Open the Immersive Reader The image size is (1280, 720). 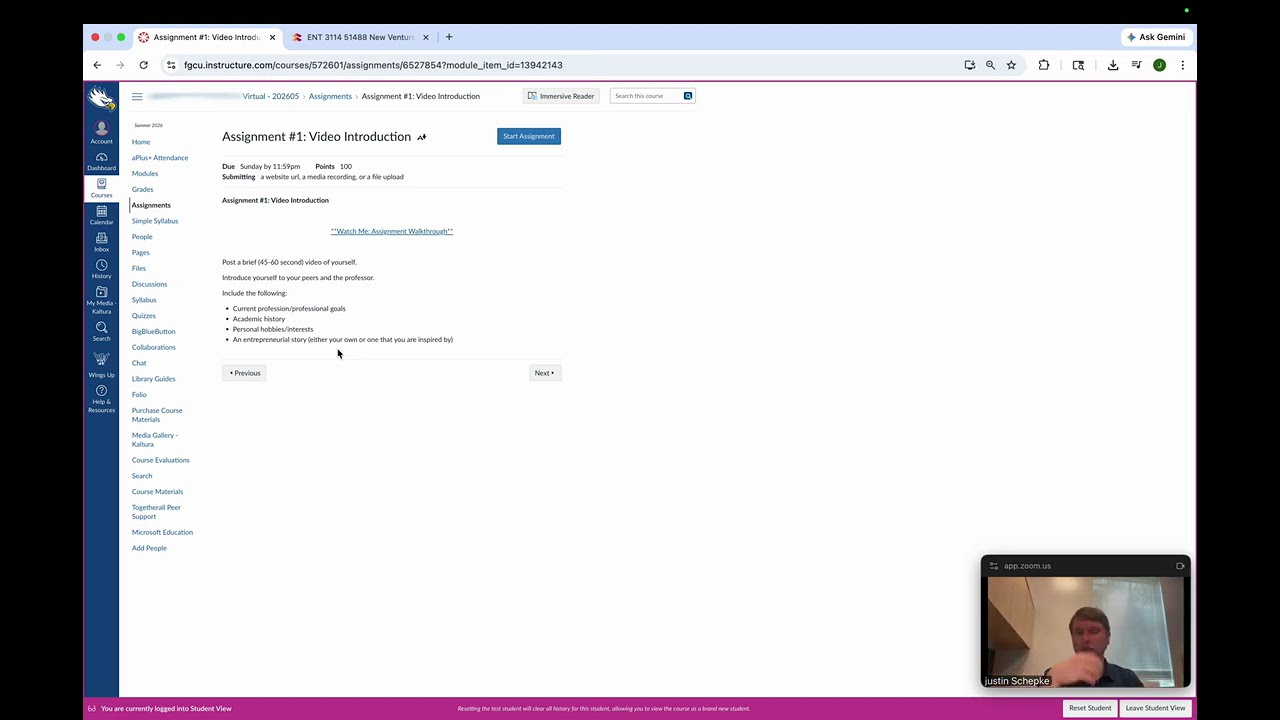(x=561, y=96)
